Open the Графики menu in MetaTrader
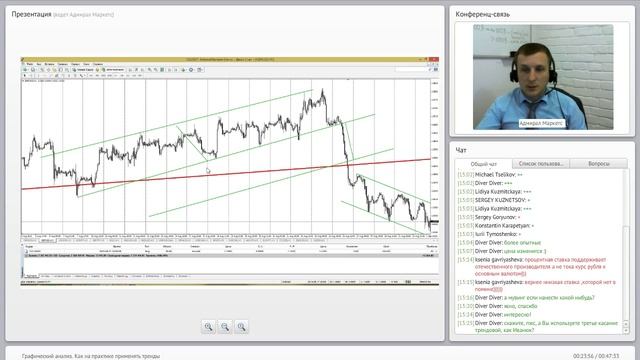This screenshot has height=360, width=640. tap(62, 64)
